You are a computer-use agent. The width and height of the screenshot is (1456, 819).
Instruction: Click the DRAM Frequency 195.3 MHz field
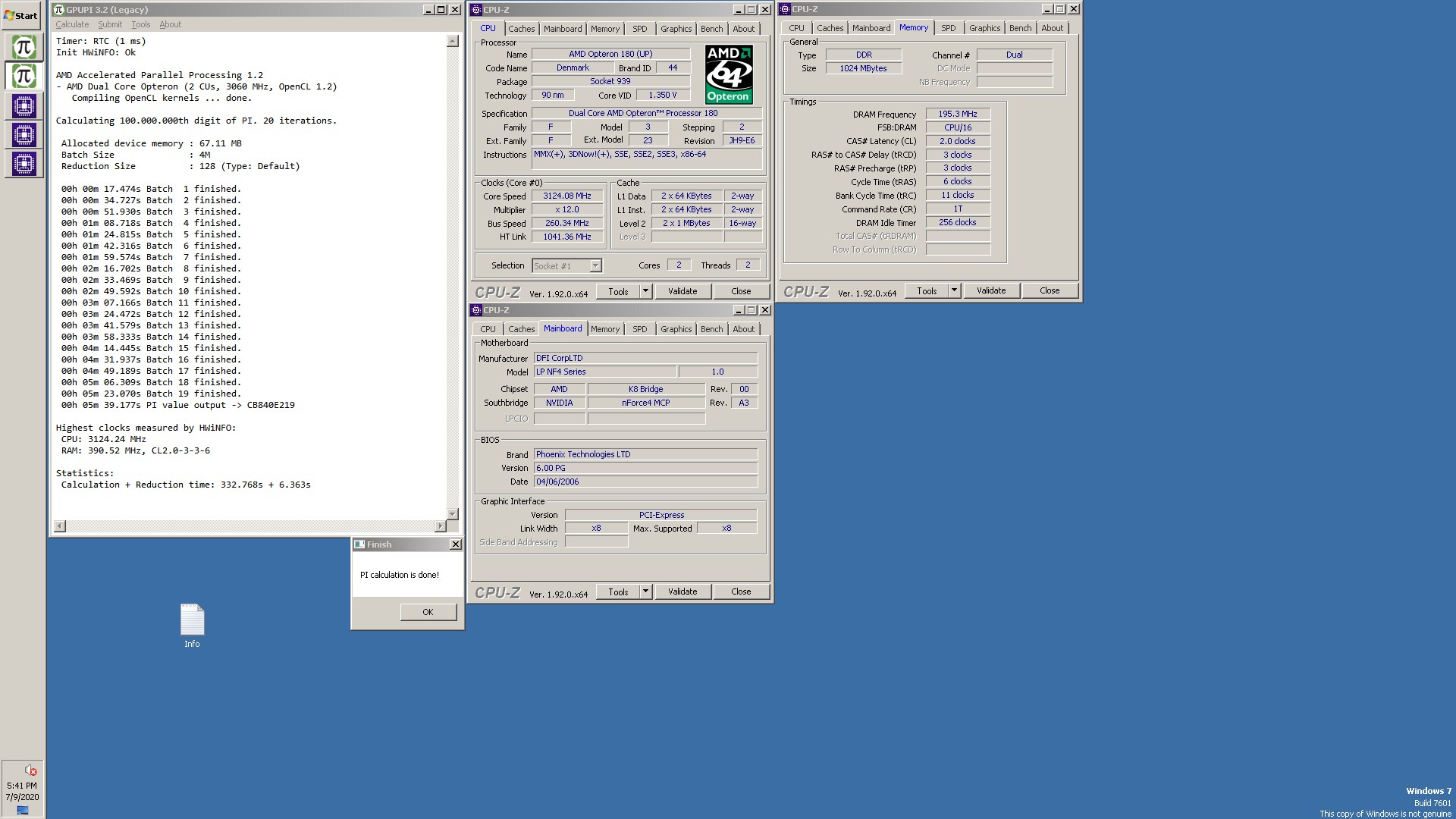tap(958, 114)
